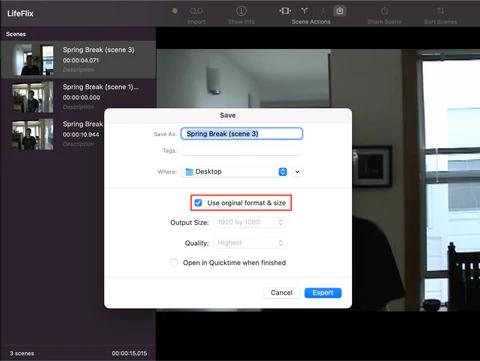Screen dimensions: 480x361
Task: Click the export scene icon in Scene Actions
Action: (340, 11)
